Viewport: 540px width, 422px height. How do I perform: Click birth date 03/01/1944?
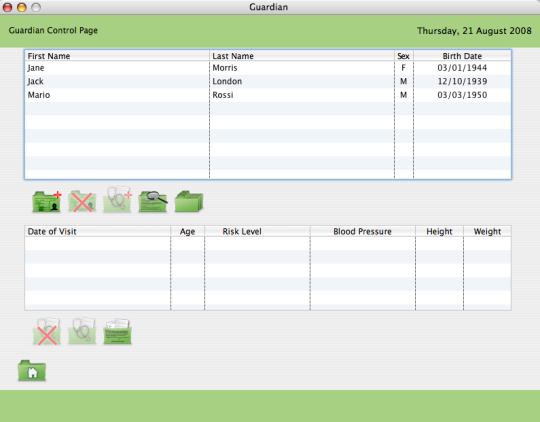462,68
